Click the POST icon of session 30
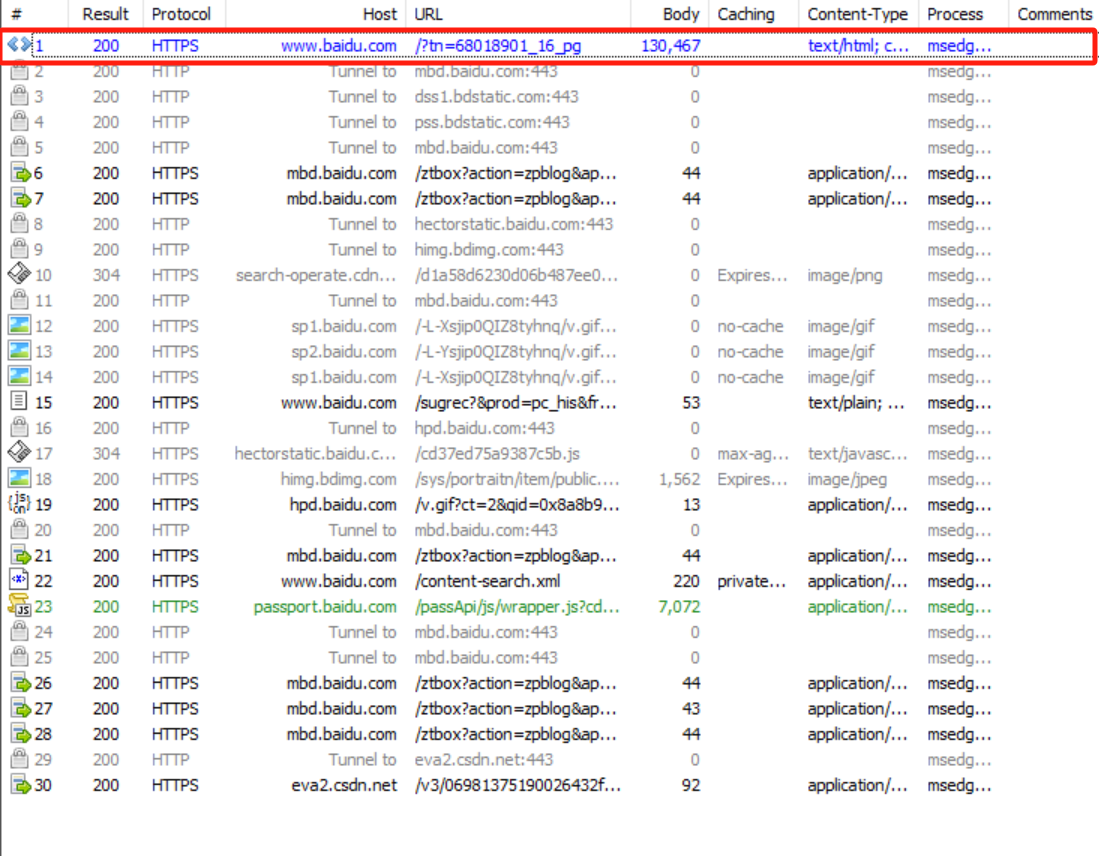The width and height of the screenshot is (1099, 856). [20, 785]
